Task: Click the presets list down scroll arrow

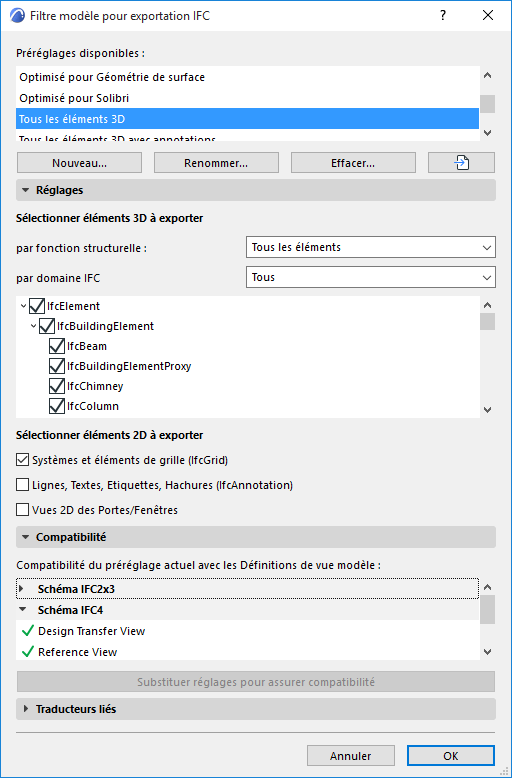Action: pyautogui.click(x=487, y=132)
